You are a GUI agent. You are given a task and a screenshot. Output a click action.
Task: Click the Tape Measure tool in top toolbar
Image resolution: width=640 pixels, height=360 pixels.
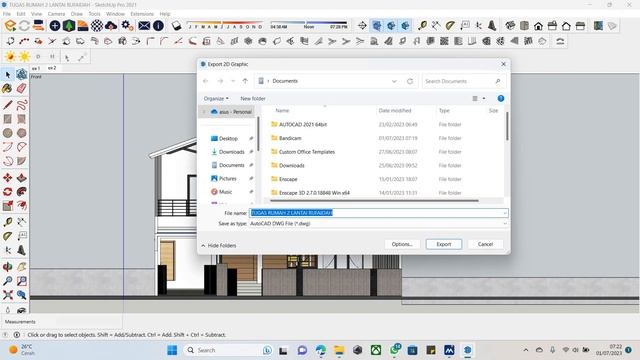click(422, 26)
